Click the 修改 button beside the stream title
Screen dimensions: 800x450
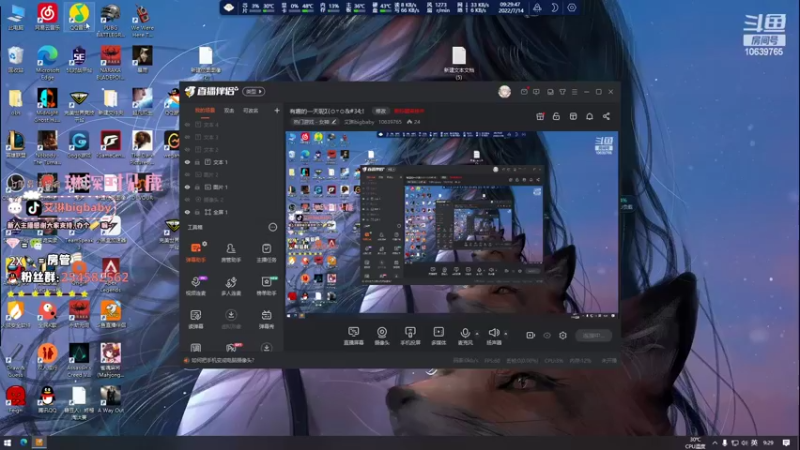click(381, 111)
